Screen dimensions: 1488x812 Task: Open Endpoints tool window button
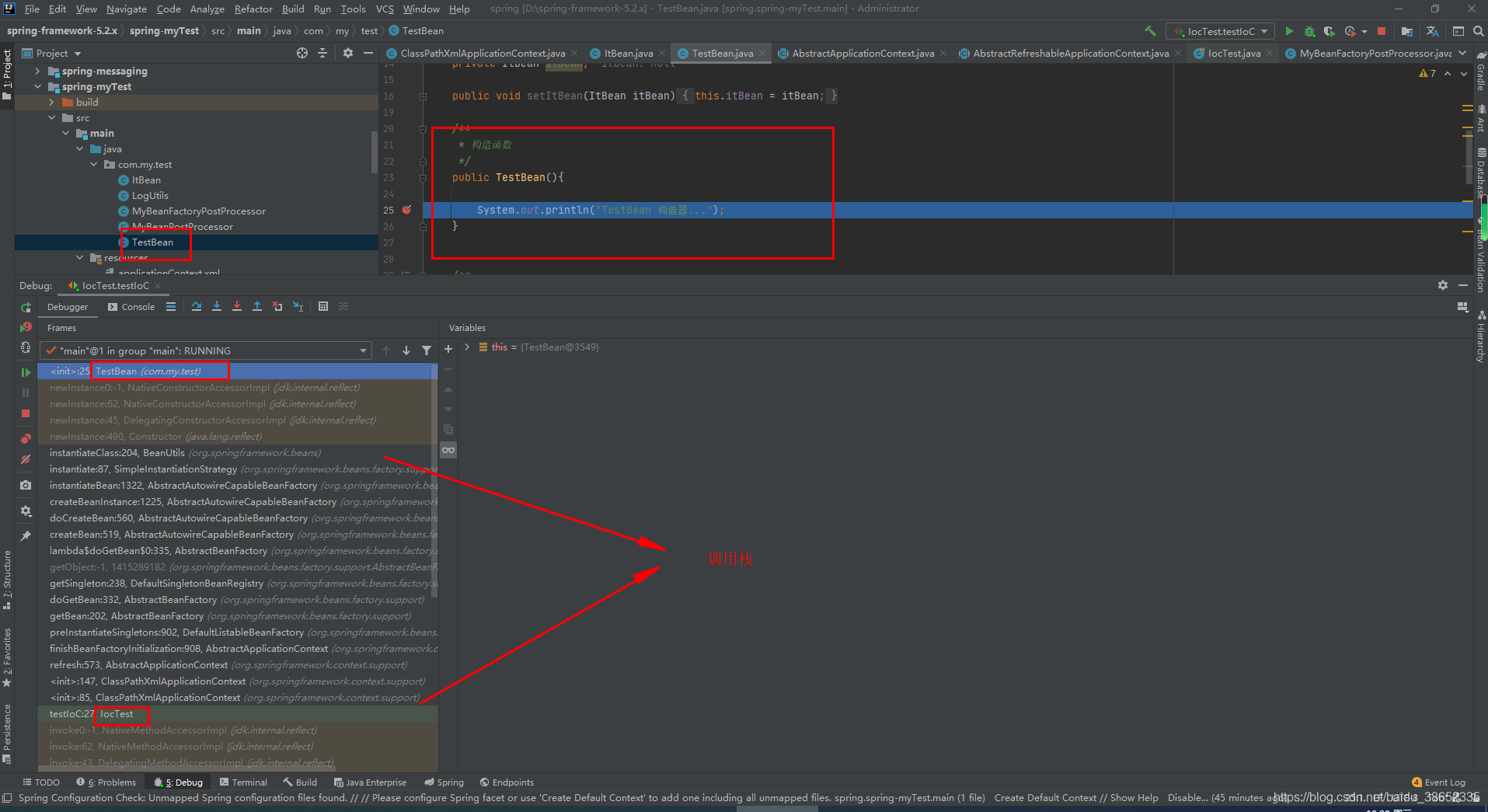click(507, 782)
